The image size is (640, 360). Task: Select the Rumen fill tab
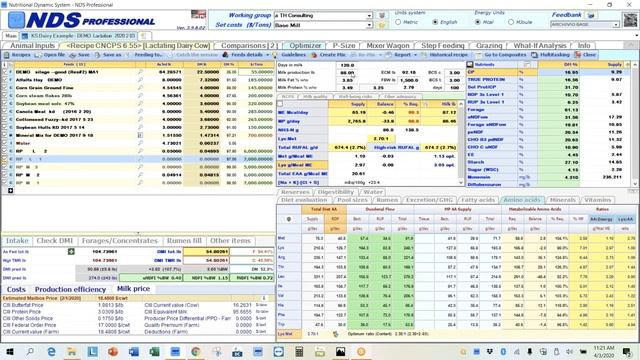coord(184,241)
